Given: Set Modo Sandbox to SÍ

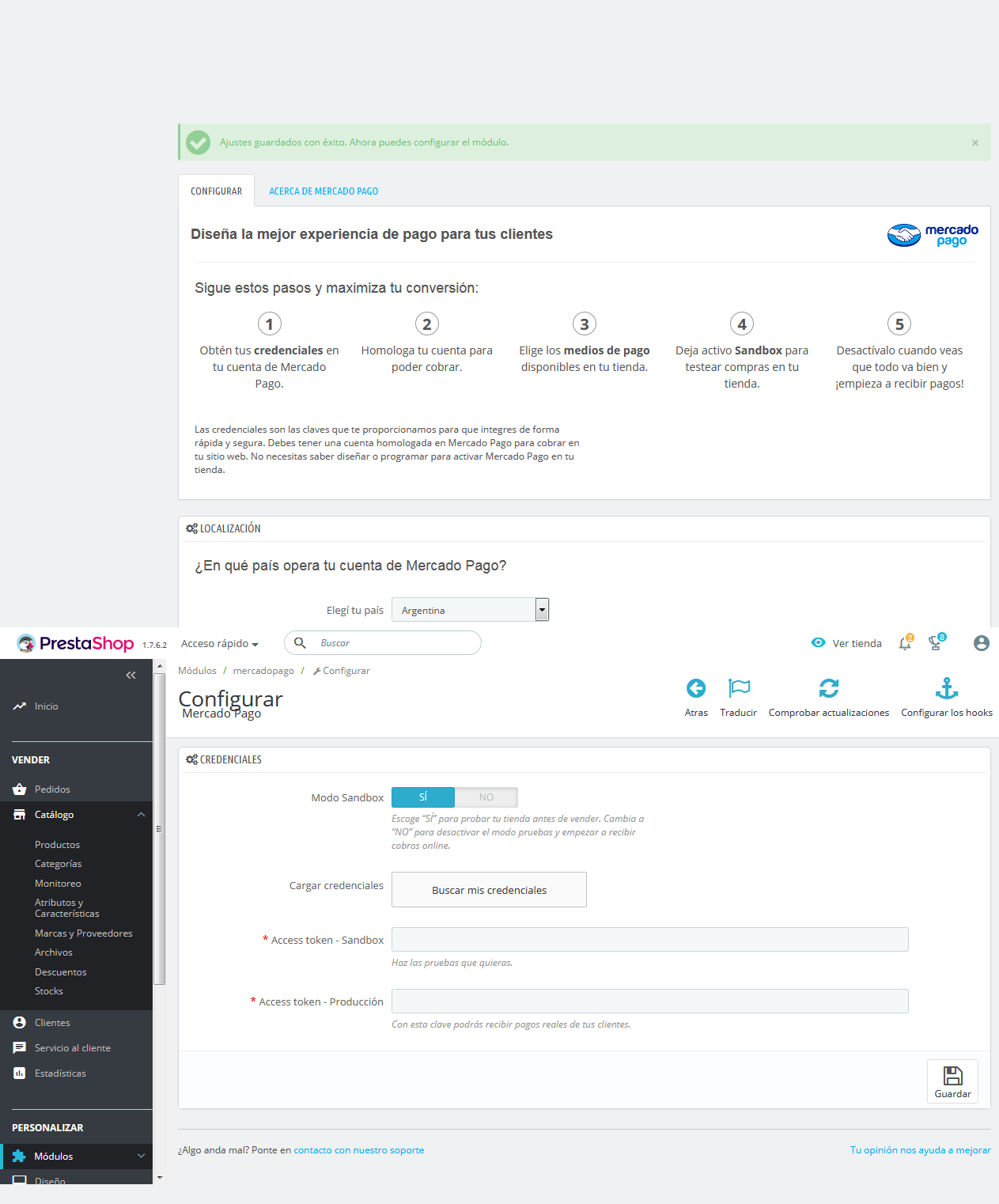Looking at the screenshot, I should (x=423, y=797).
